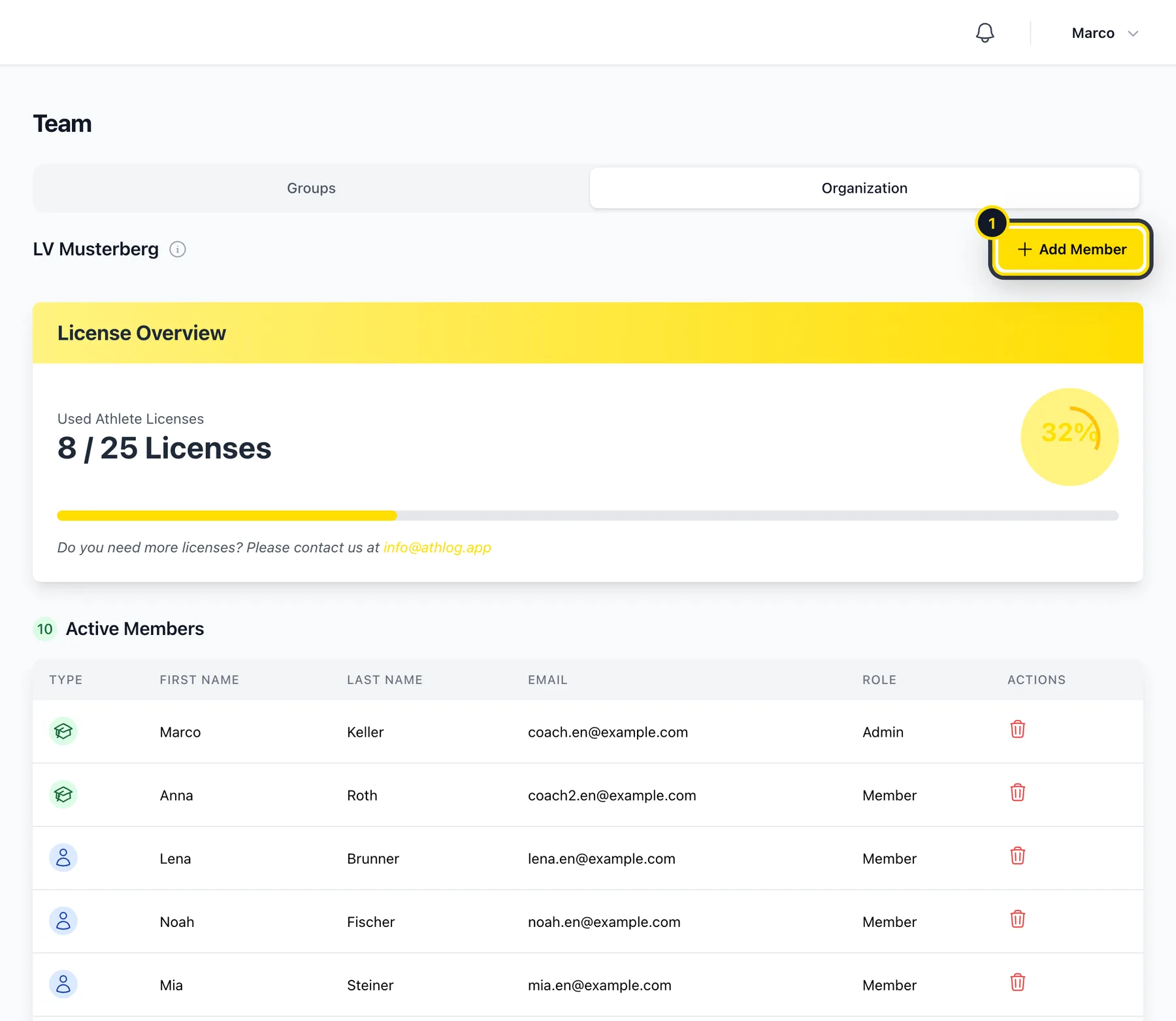Select coach.en@example.com email cell
The image size is (1176, 1021).
tap(608, 732)
